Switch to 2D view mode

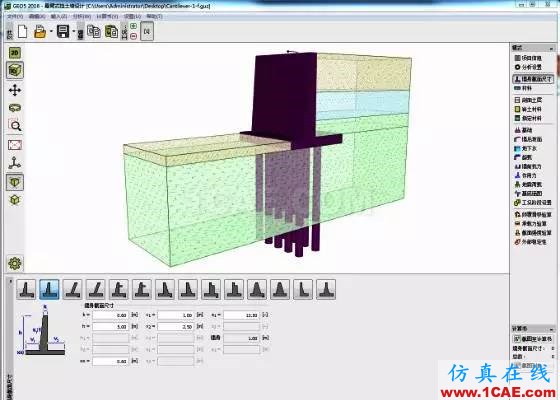(15, 53)
